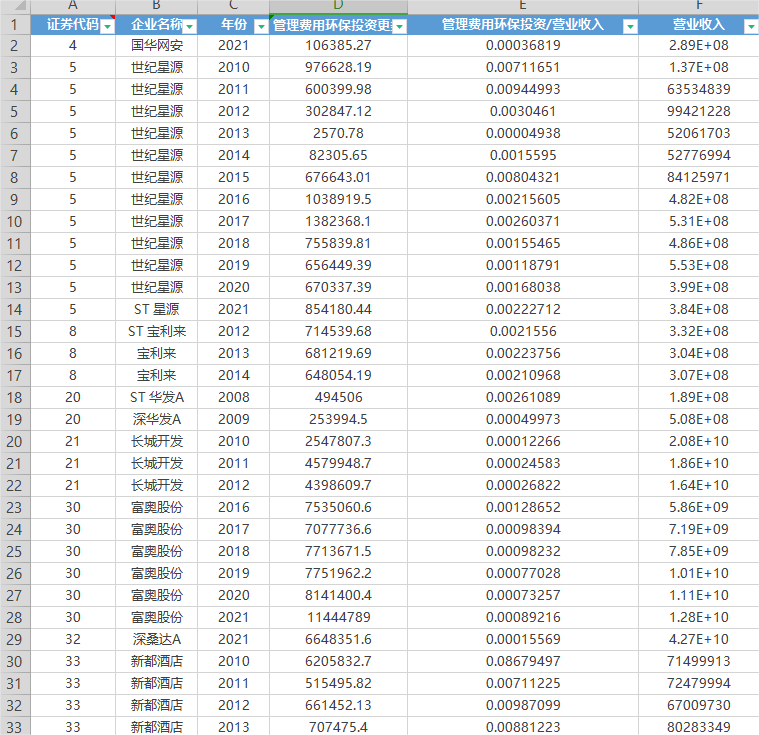Select cell with value 0.00004938

pyautogui.click(x=523, y=134)
